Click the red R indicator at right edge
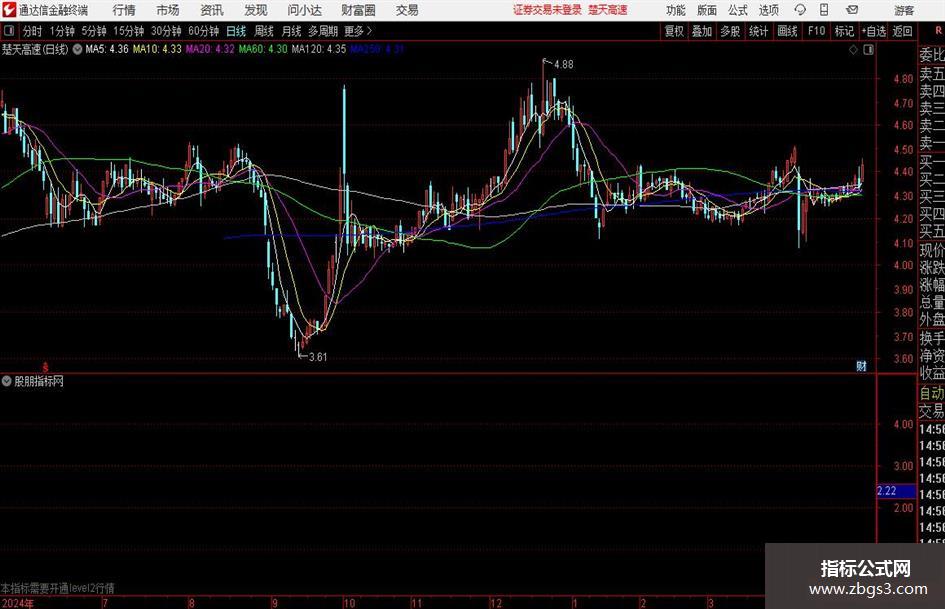This screenshot has height=609, width=945. point(938,30)
